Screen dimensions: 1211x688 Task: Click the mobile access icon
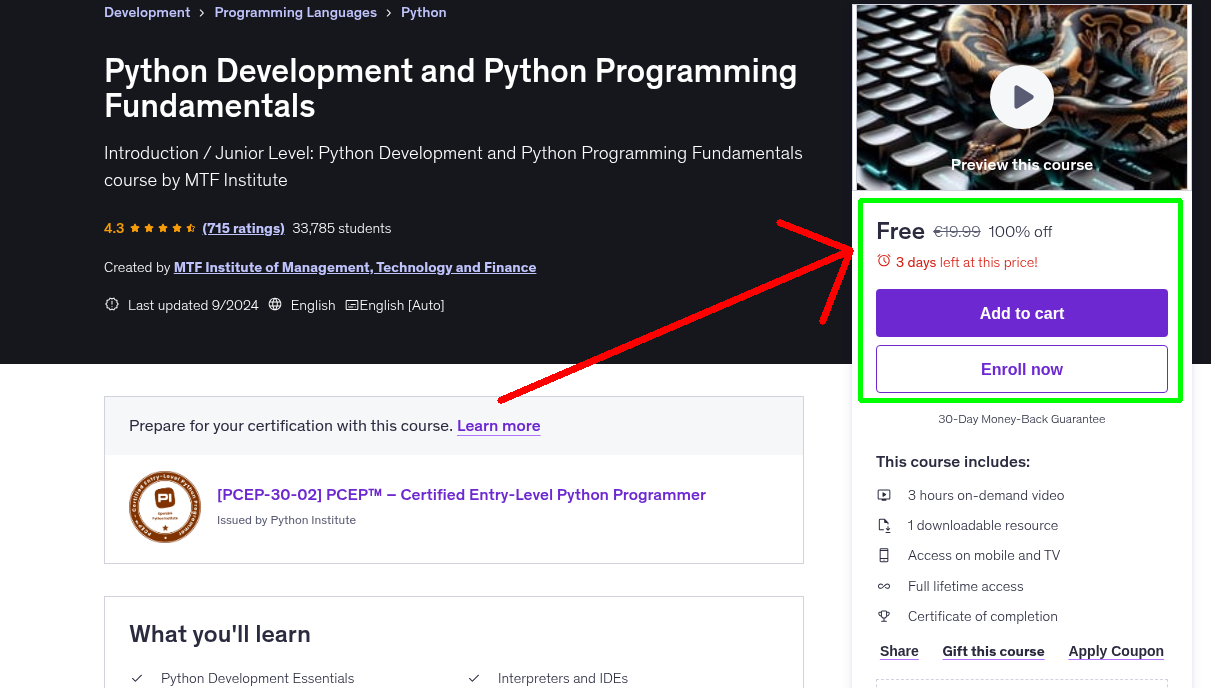pyautogui.click(x=884, y=555)
